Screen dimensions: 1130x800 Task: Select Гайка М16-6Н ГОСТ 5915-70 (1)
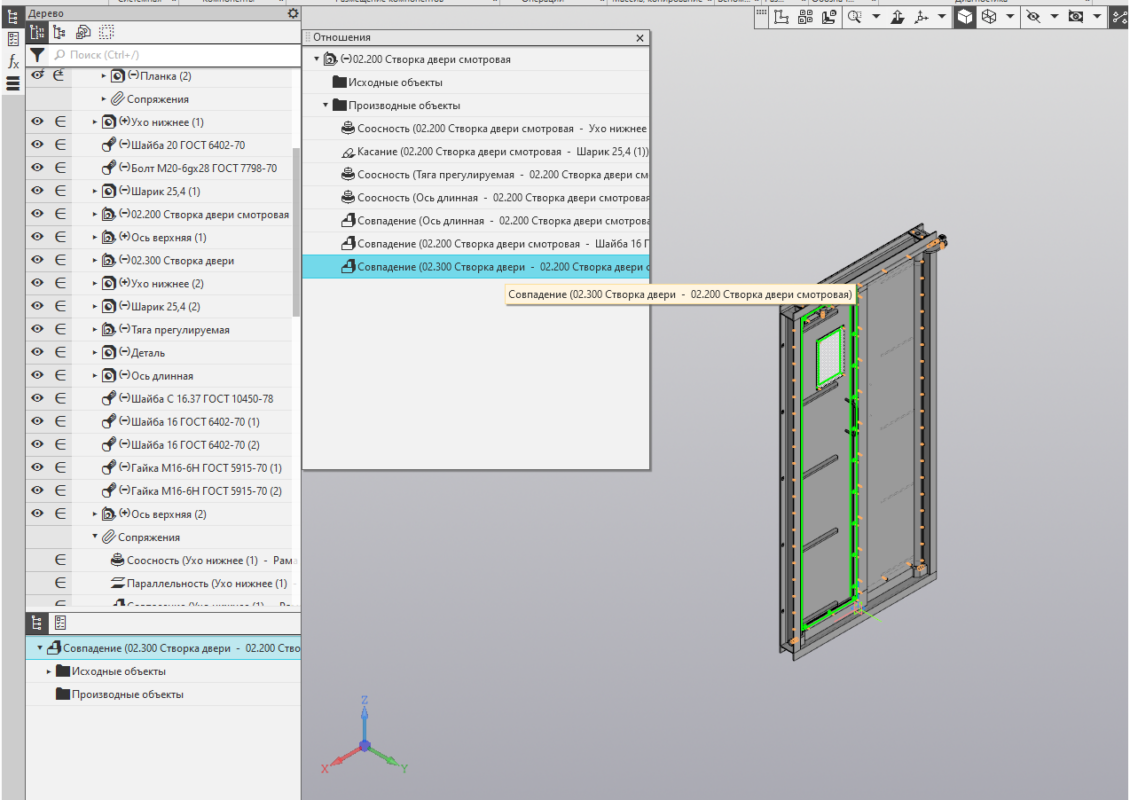[x=206, y=468]
